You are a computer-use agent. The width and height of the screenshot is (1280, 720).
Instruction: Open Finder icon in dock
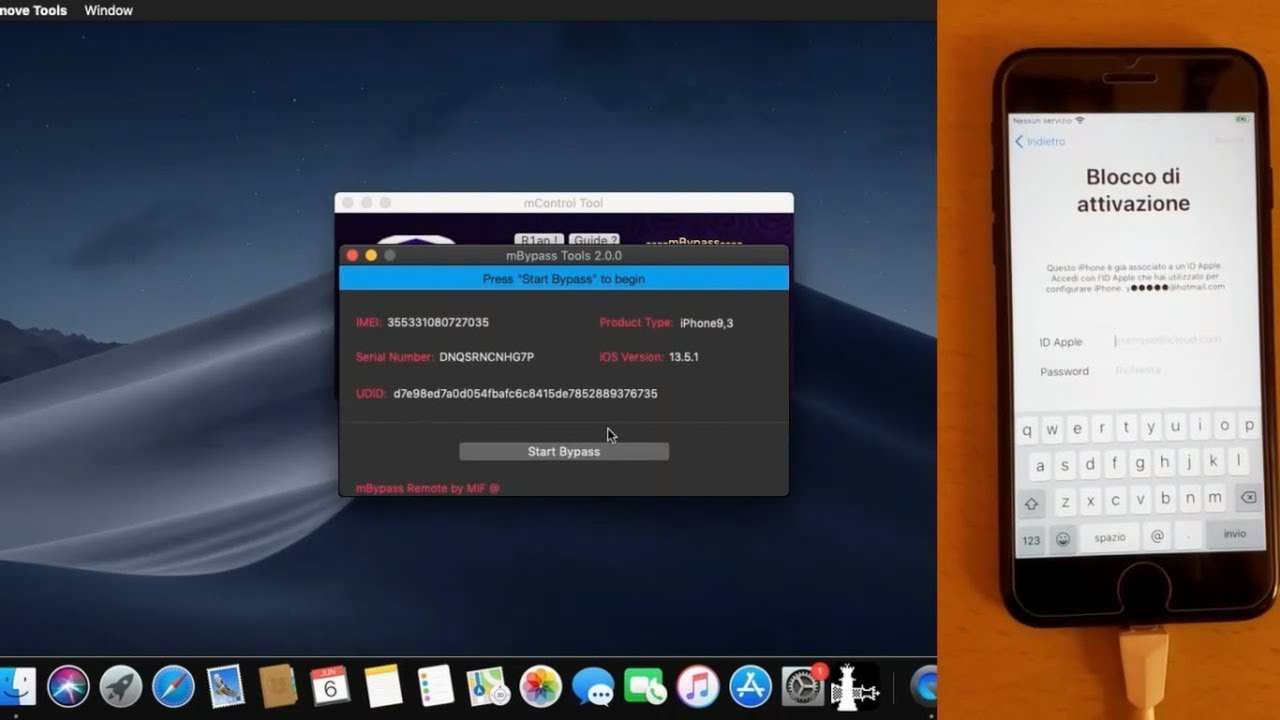pyautogui.click(x=17, y=687)
